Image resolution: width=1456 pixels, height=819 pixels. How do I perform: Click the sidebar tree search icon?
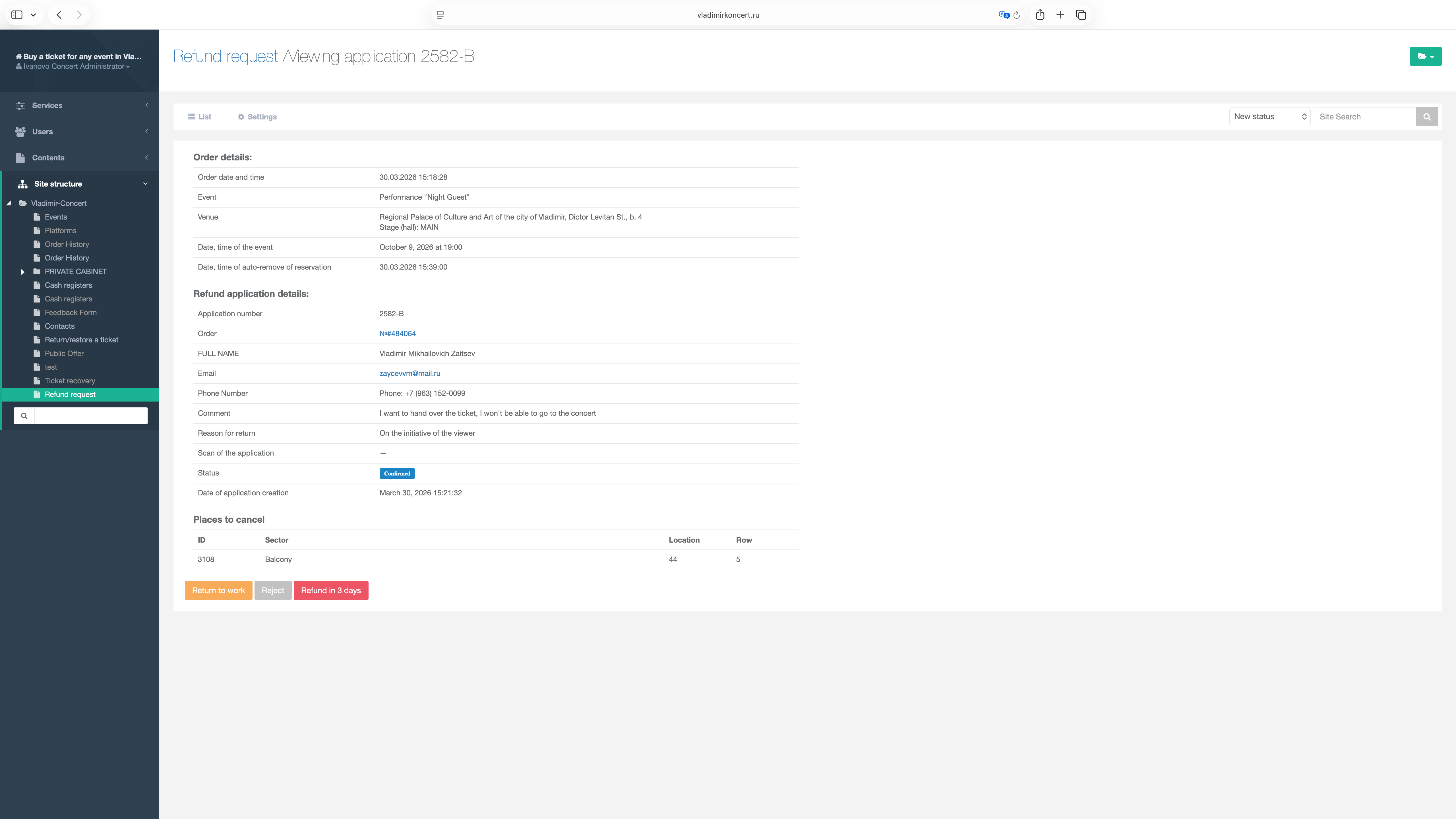[24, 416]
